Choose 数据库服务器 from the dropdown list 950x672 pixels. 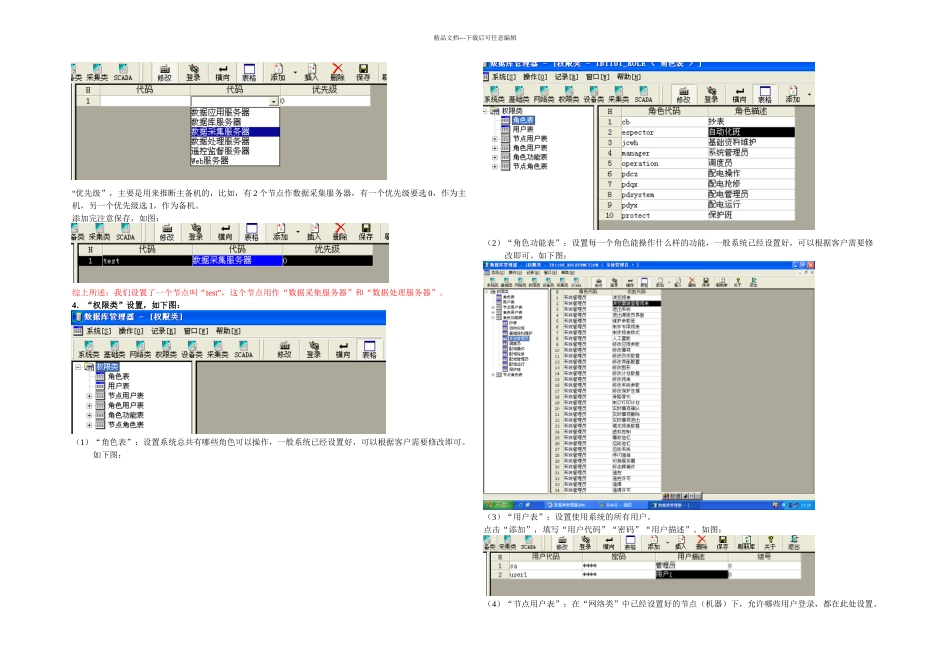216,122
